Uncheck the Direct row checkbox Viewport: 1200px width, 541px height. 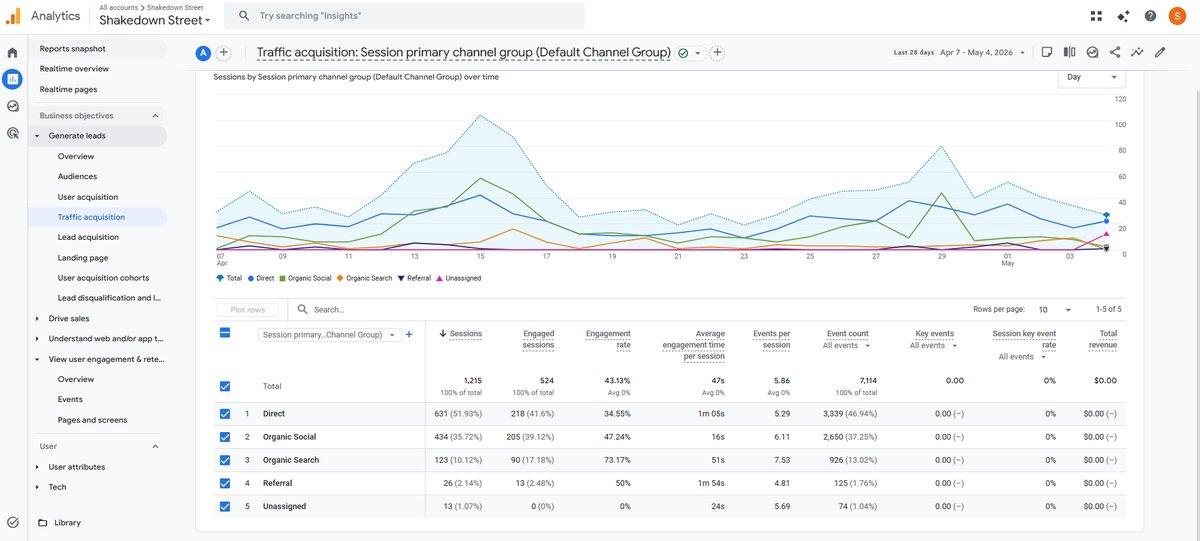tap(225, 413)
